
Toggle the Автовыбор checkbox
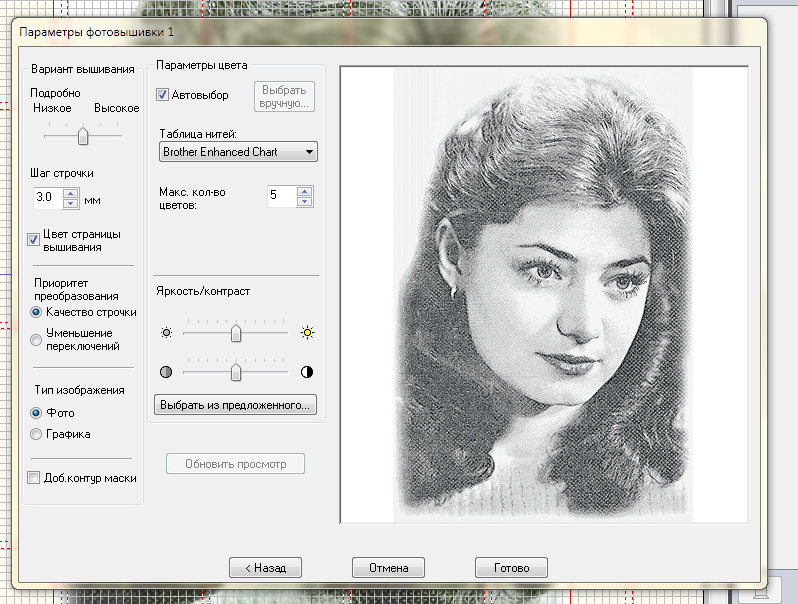click(163, 95)
